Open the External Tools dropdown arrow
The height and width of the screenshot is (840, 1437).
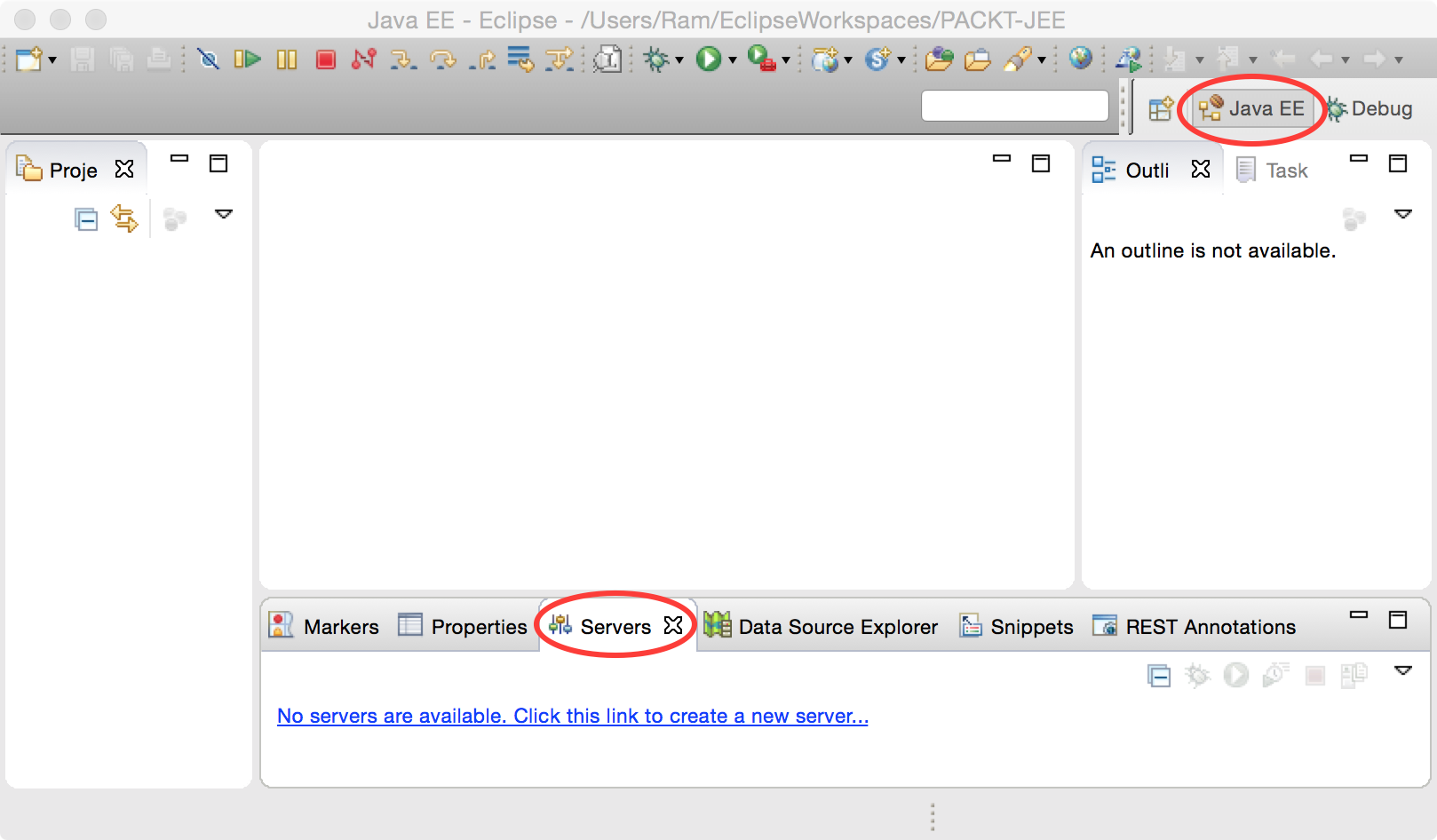(786, 60)
